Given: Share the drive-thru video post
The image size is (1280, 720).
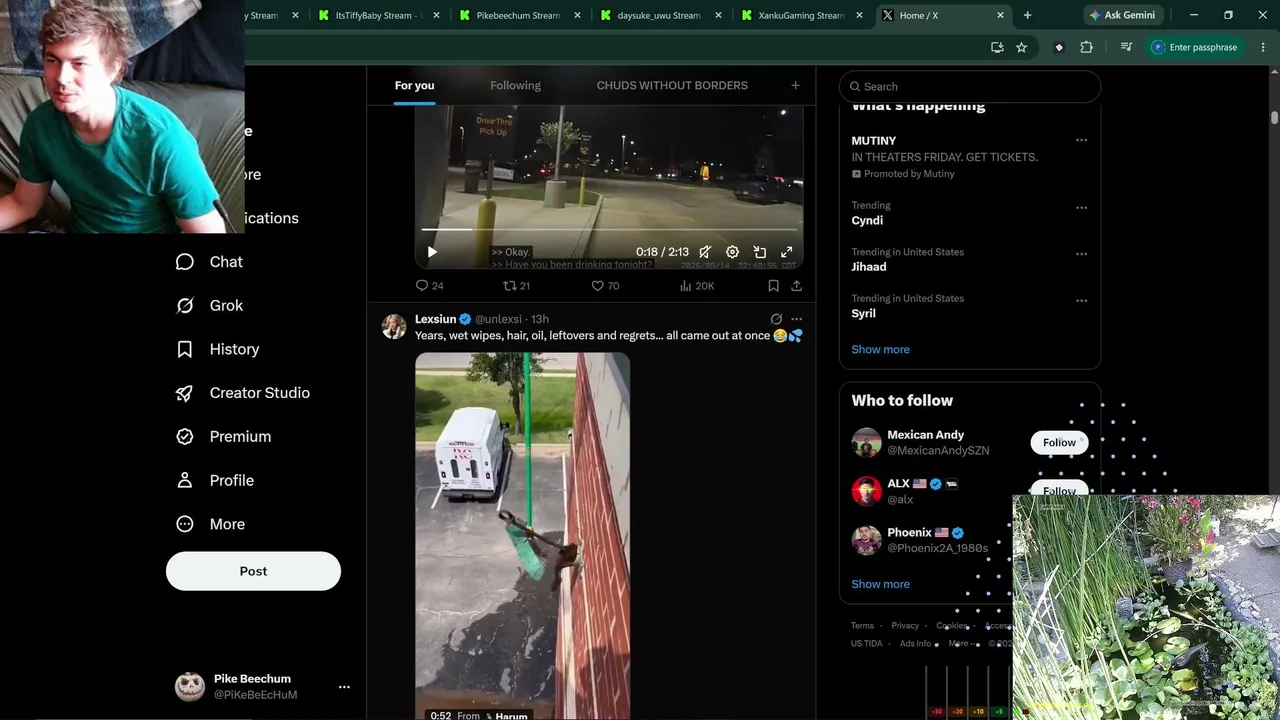Looking at the screenshot, I should pyautogui.click(x=796, y=286).
